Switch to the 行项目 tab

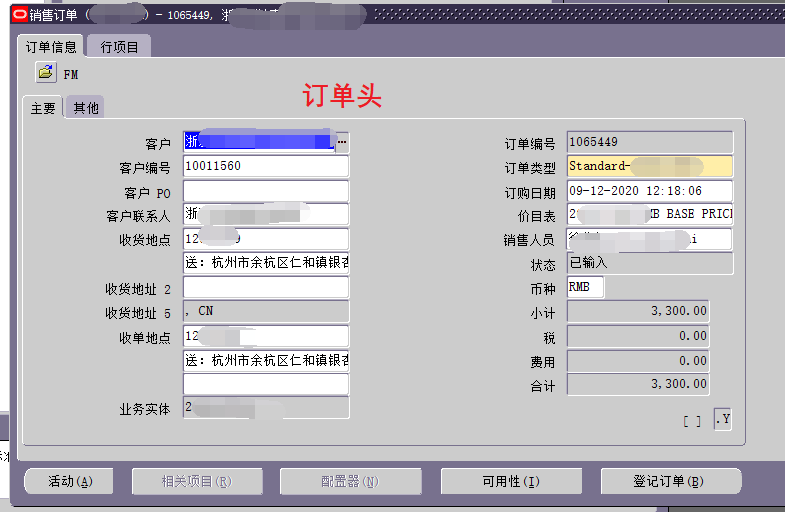coord(120,47)
